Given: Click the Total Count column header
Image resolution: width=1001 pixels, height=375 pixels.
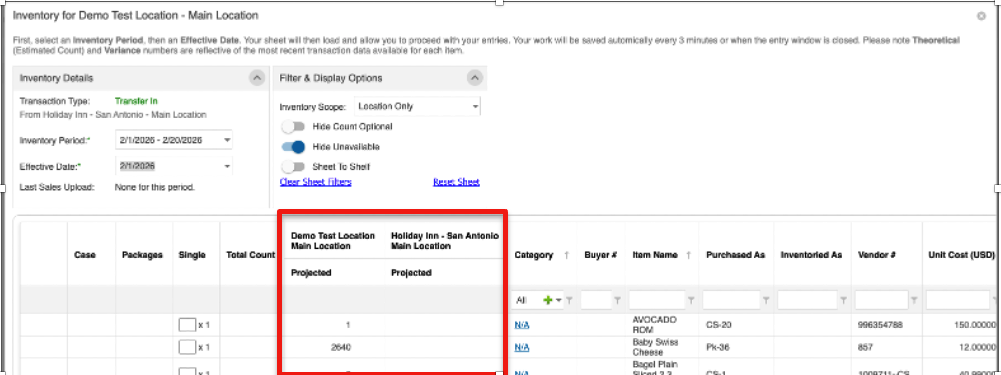Looking at the screenshot, I should 250,255.
